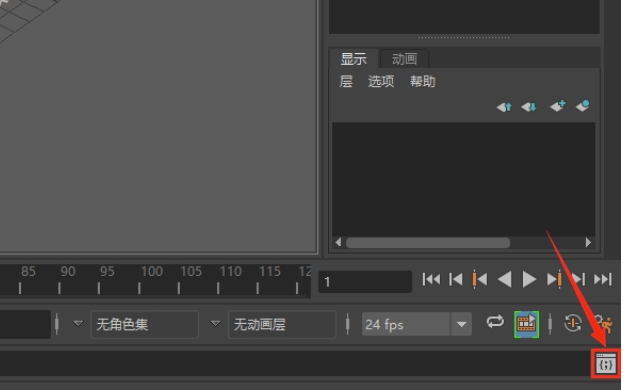
Task: Step forward one frame
Action: click(578, 279)
